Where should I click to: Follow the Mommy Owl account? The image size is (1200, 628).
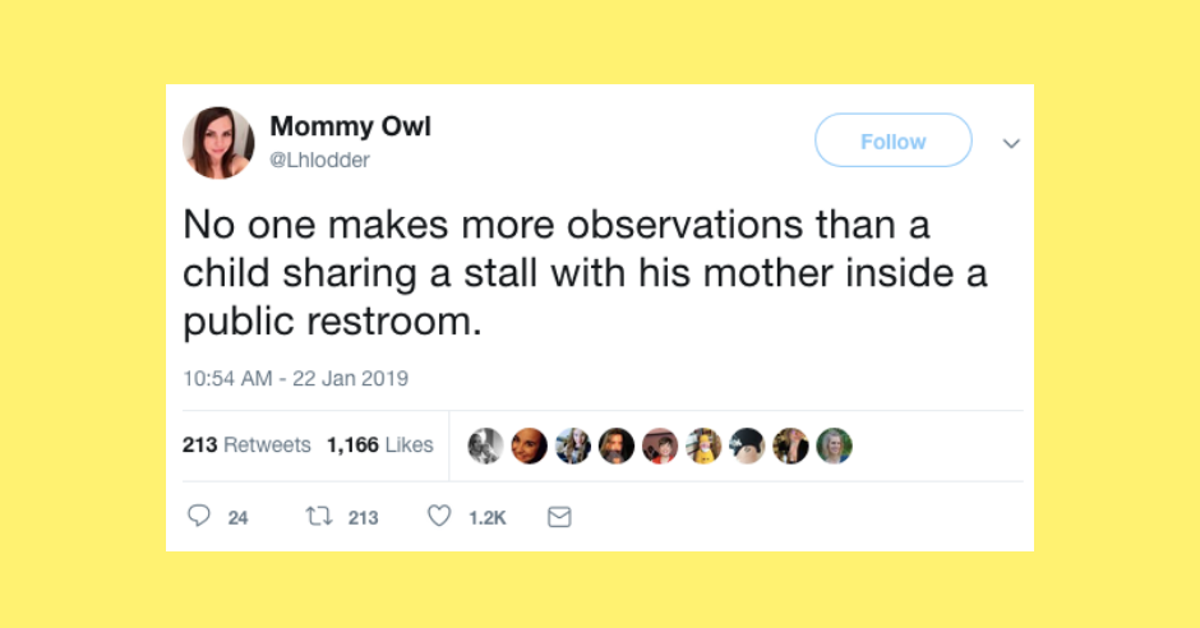pos(892,140)
